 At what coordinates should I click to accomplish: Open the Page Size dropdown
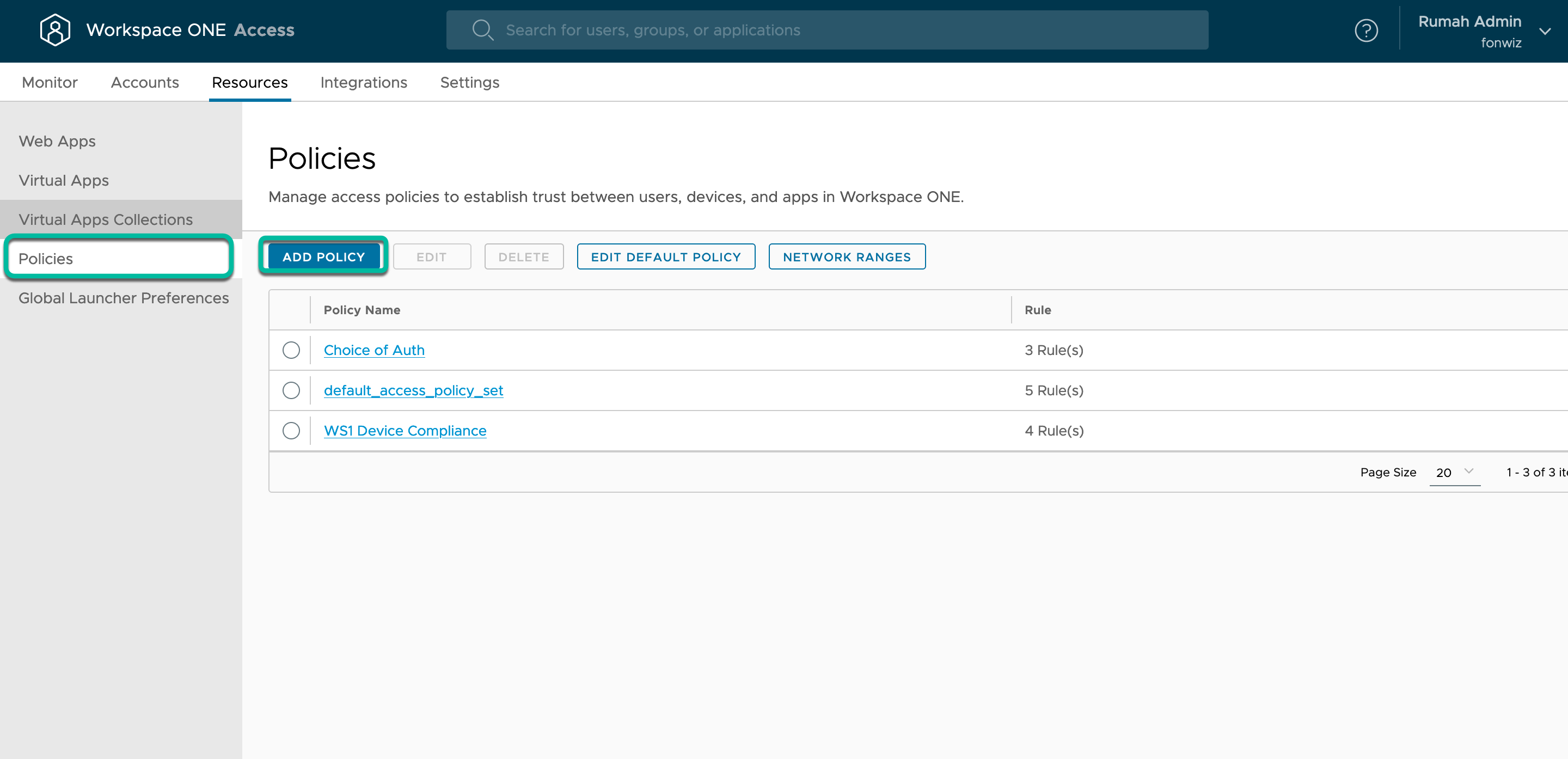(x=1454, y=472)
